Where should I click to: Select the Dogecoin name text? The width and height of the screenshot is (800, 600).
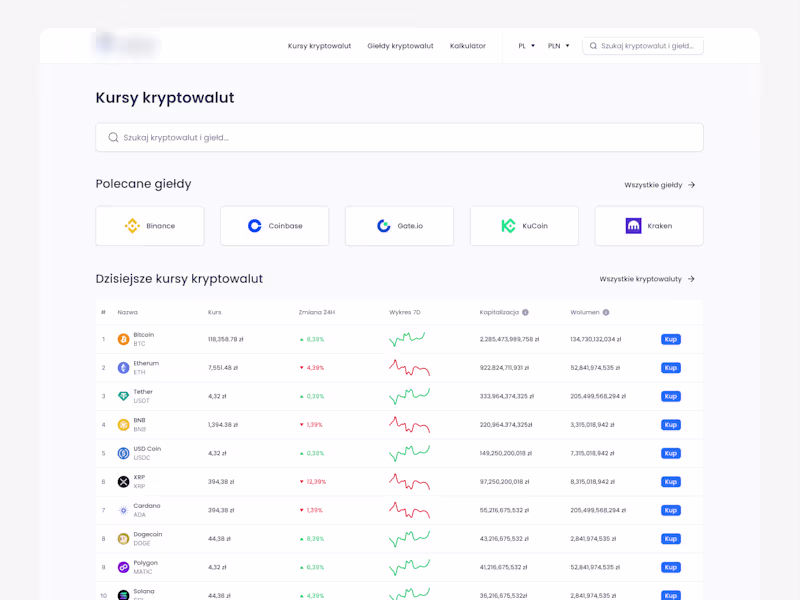147,534
